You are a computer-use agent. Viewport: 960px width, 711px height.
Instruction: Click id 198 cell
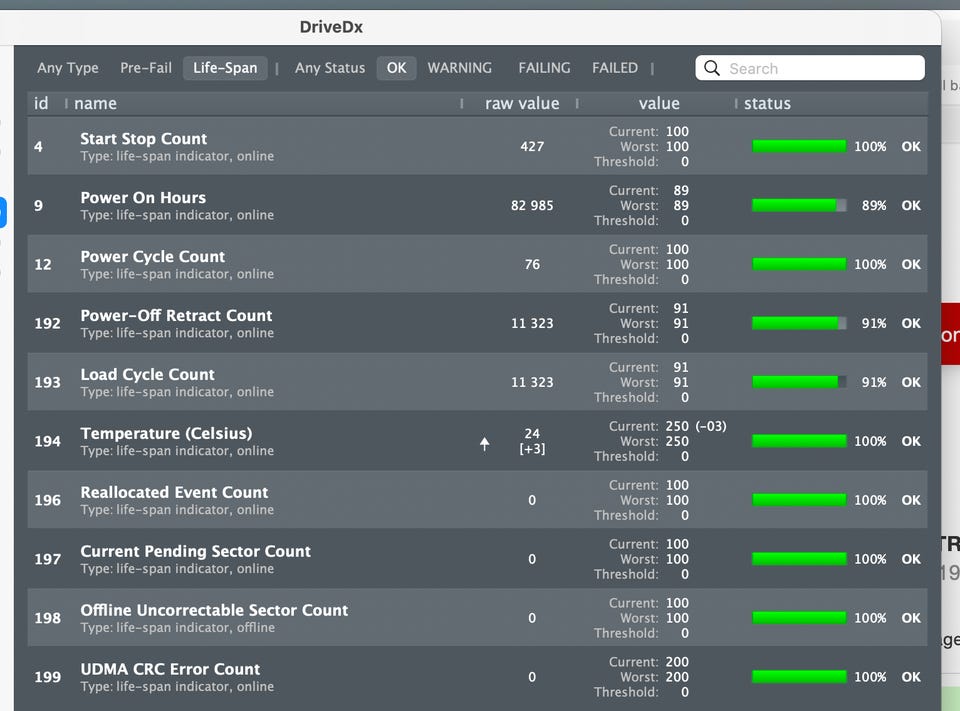(x=47, y=618)
